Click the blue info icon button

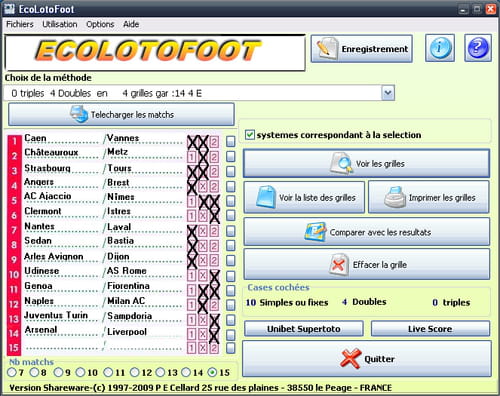click(x=440, y=48)
